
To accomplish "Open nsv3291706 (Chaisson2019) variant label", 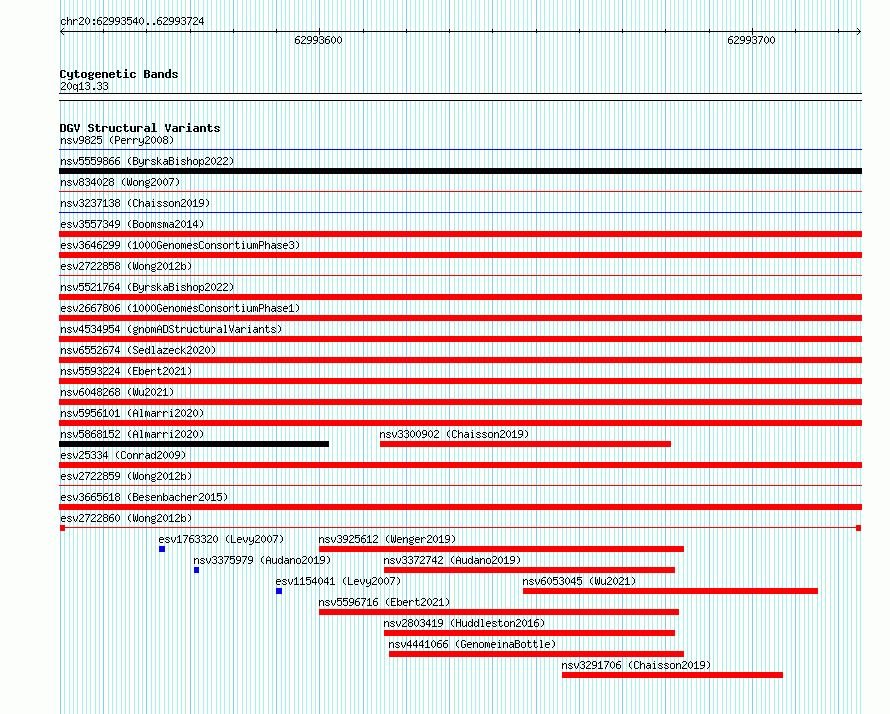I will (x=636, y=665).
